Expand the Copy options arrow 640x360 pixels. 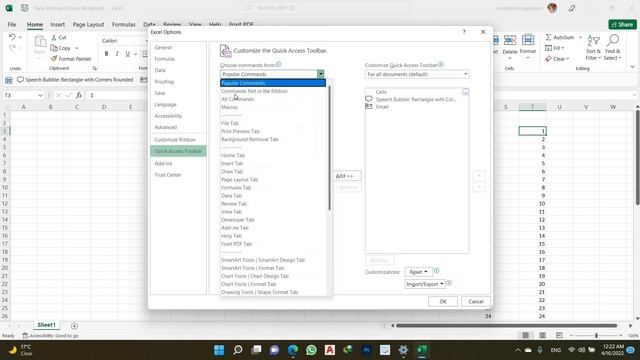coord(76,48)
